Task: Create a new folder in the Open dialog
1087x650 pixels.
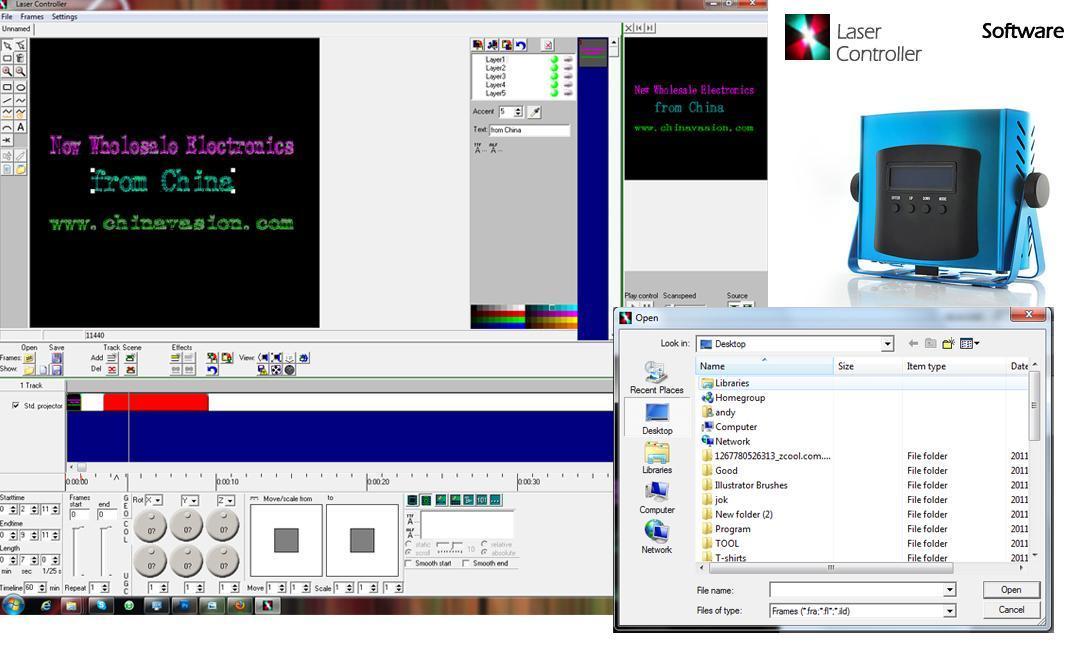Action: pyautogui.click(x=948, y=344)
